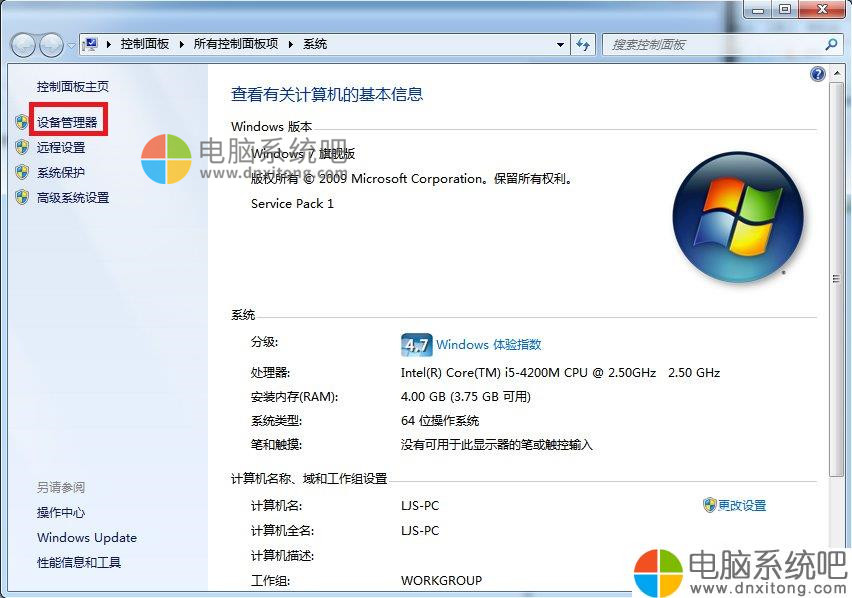Click the 搜索控制面板 search field
The height and width of the screenshot is (598, 852).
(x=713, y=45)
